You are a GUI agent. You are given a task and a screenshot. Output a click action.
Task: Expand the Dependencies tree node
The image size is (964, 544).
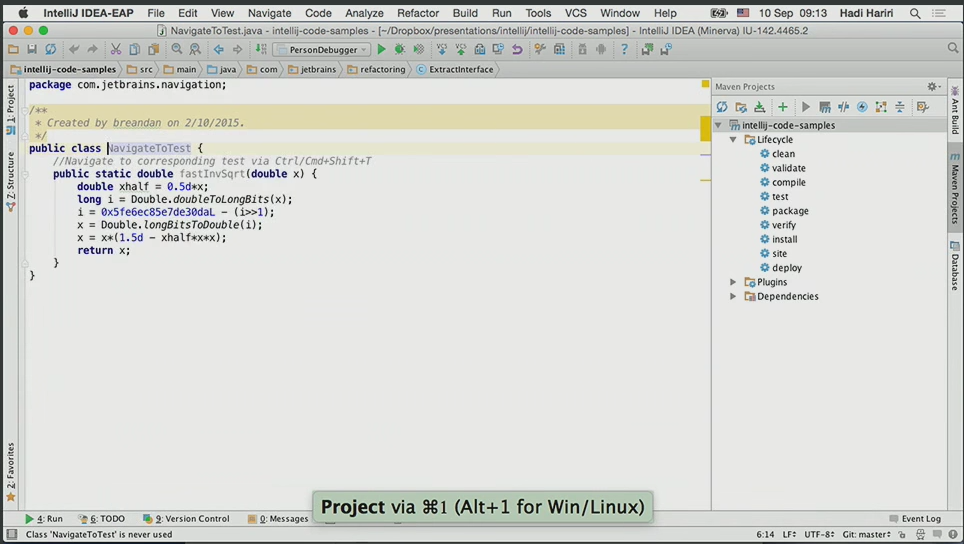(733, 296)
